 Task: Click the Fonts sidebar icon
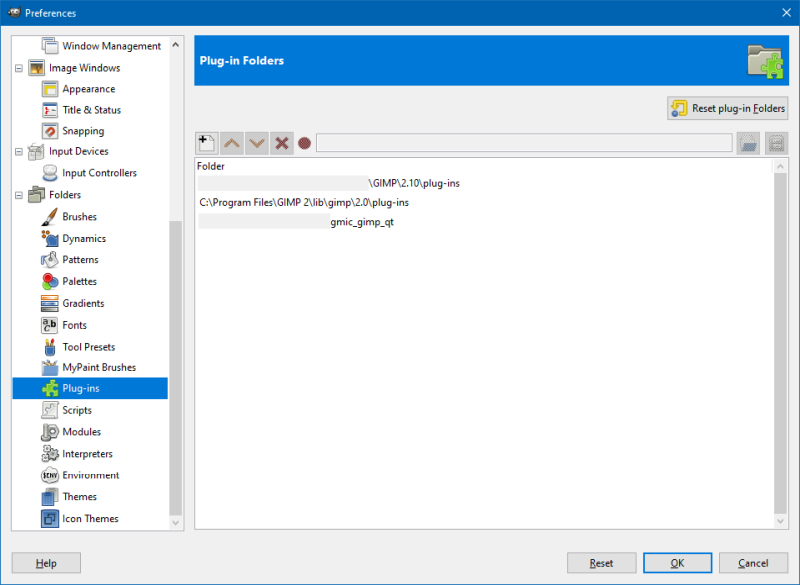coord(52,324)
